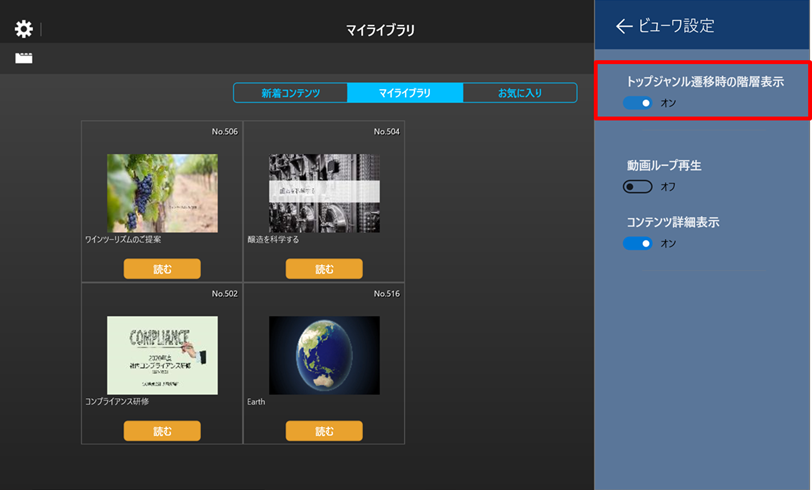Switch to 新着コンテンツ tab
This screenshot has height=490, width=812.
(x=291, y=93)
